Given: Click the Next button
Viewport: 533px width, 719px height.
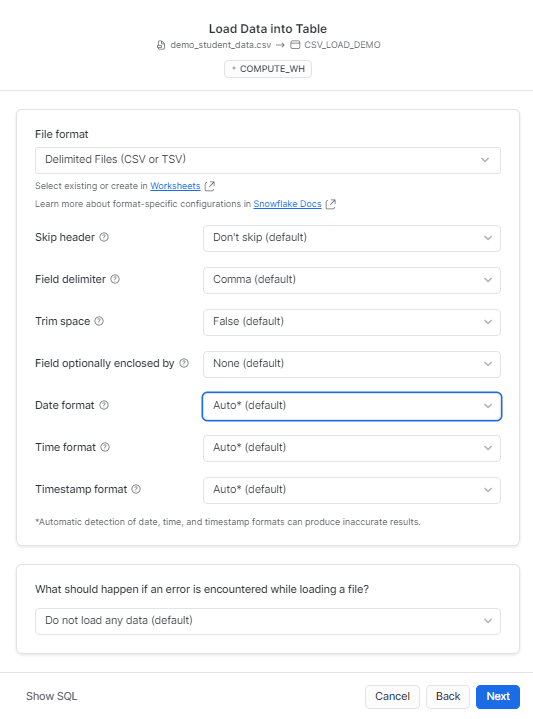Looking at the screenshot, I should (x=498, y=697).
